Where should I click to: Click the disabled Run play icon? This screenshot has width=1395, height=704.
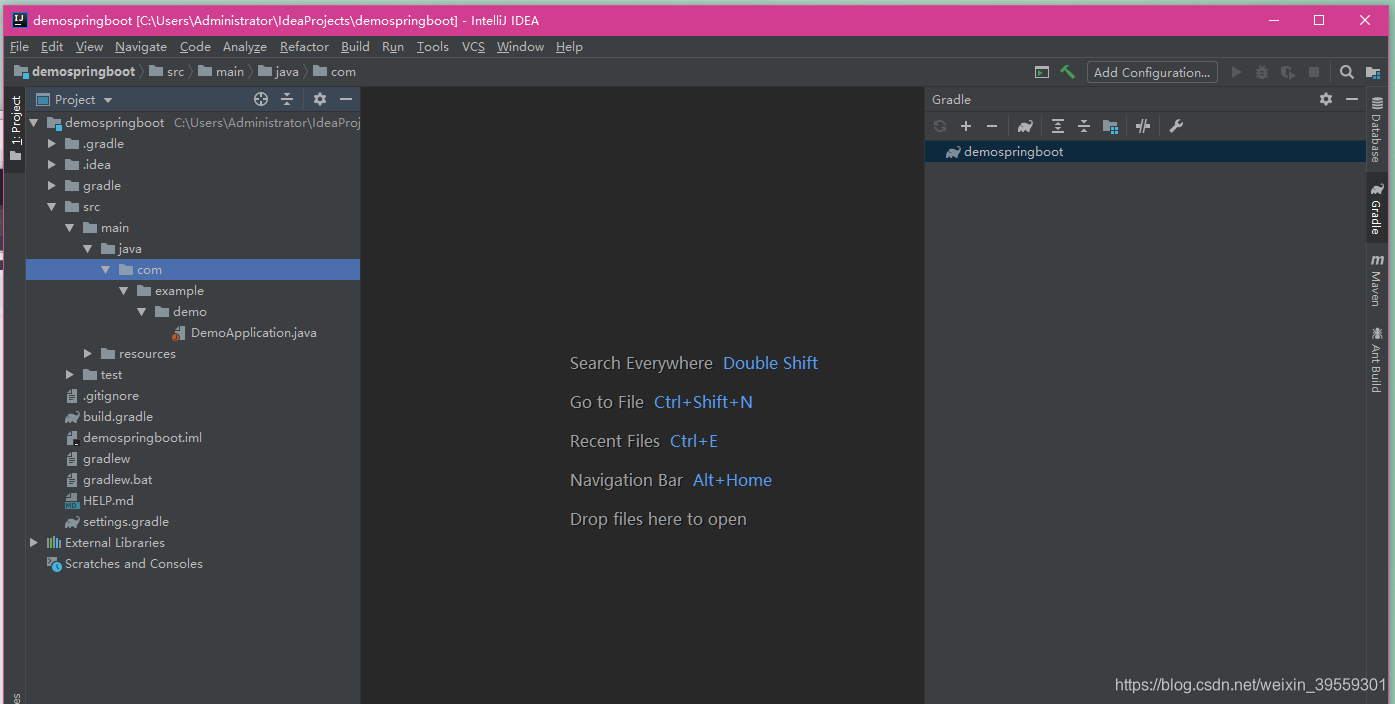(x=1237, y=72)
